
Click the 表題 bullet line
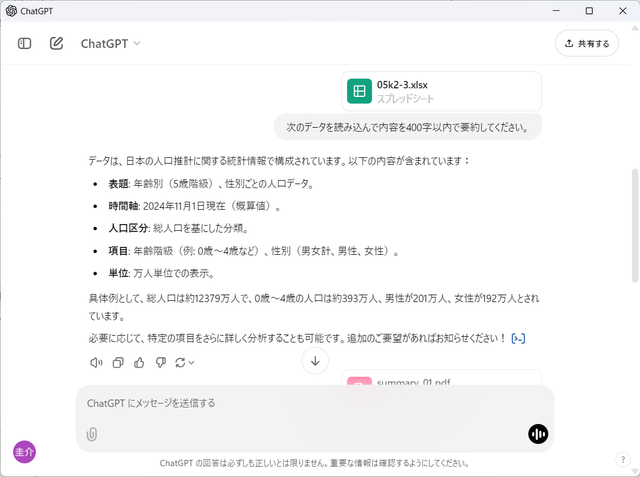[211, 184]
